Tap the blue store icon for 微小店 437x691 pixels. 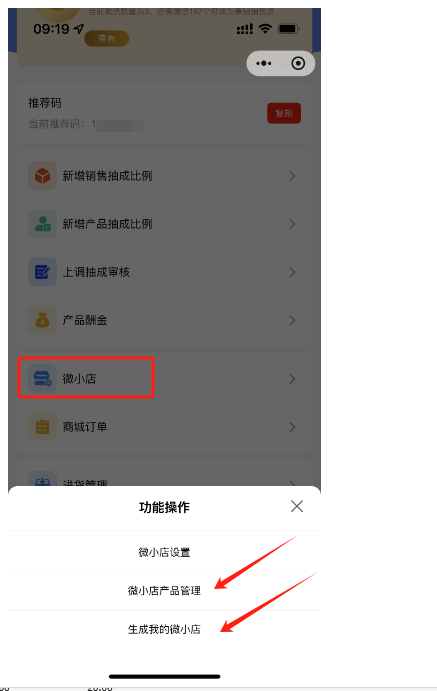click(42, 379)
